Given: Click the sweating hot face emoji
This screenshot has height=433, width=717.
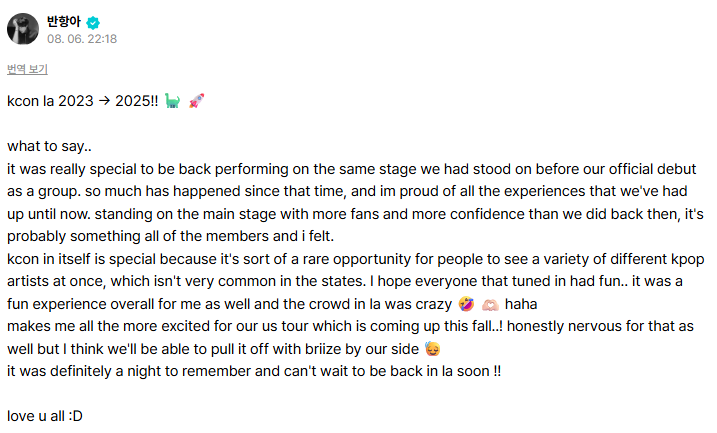Looking at the screenshot, I should tap(433, 348).
